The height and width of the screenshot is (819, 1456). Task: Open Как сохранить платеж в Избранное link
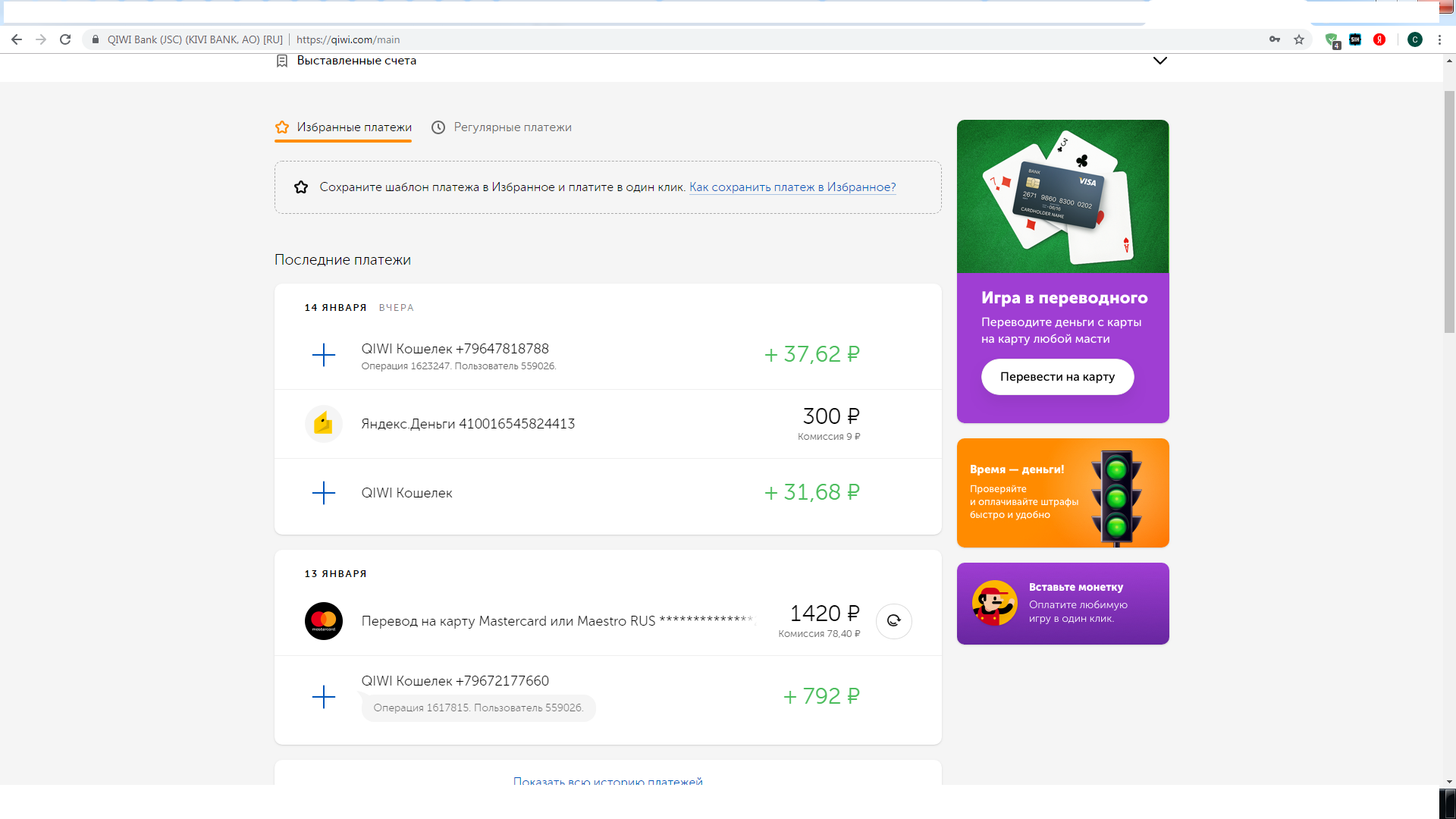click(792, 187)
